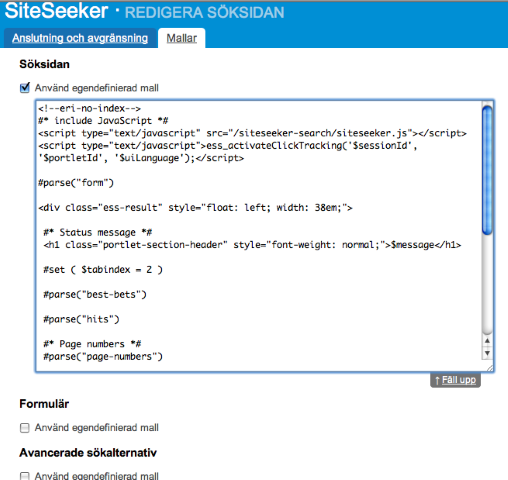Click the textarea resize grip corner

coord(489,368)
